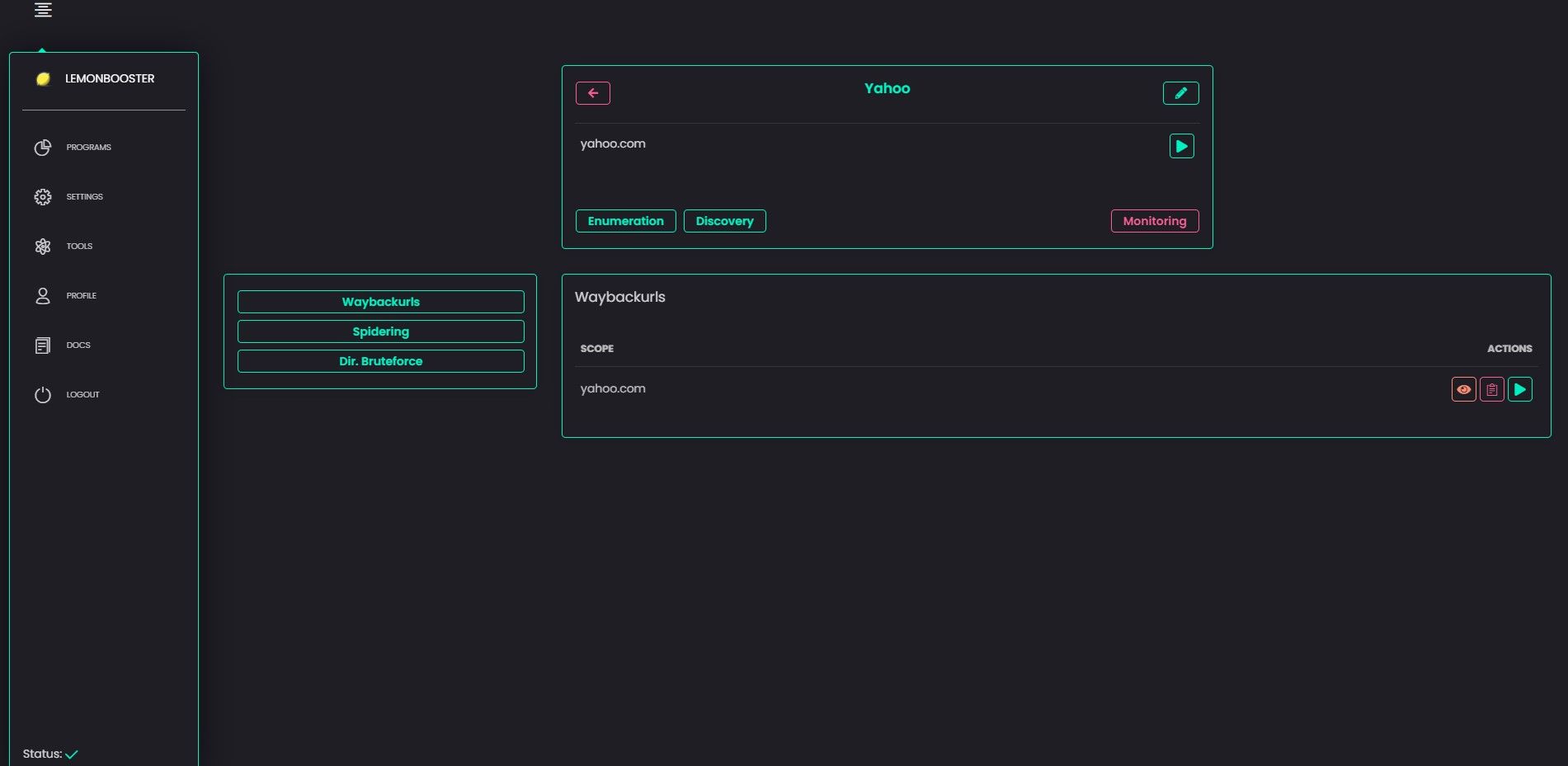Select the Spidering tool button
This screenshot has width=1568, height=766.
pos(381,331)
